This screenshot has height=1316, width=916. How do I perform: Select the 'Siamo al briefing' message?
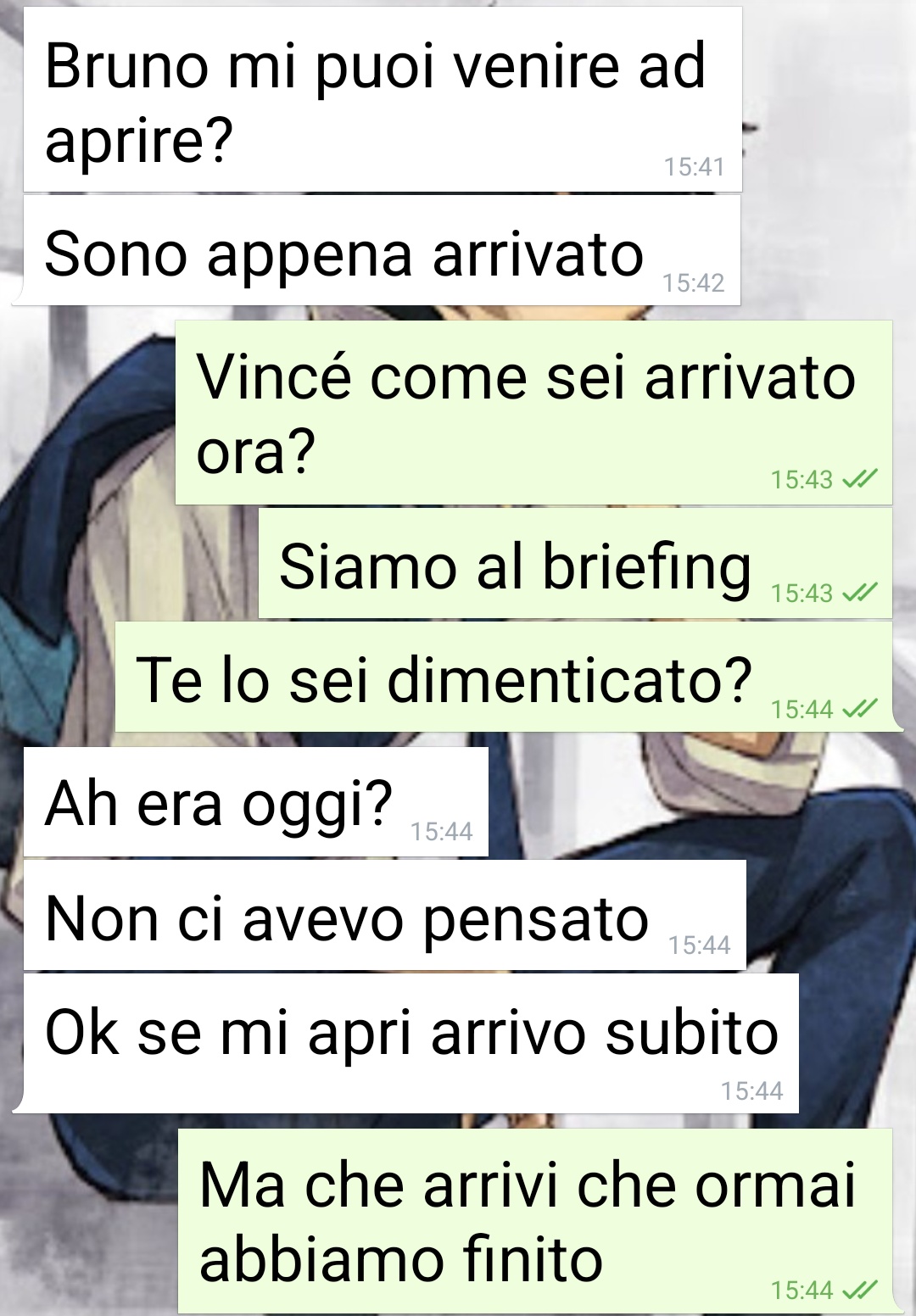(575, 563)
